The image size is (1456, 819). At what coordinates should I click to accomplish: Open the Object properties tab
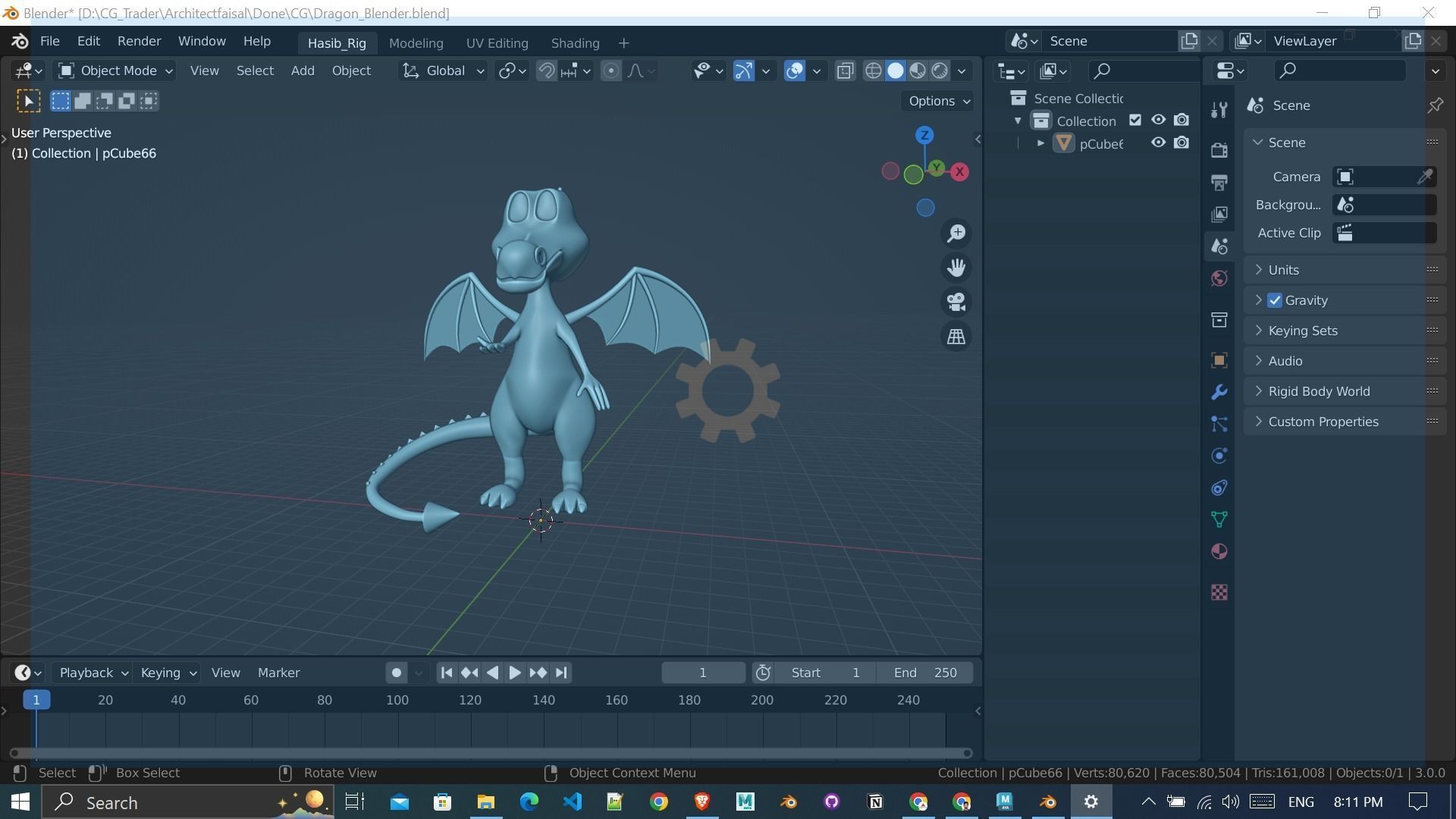(x=1219, y=360)
